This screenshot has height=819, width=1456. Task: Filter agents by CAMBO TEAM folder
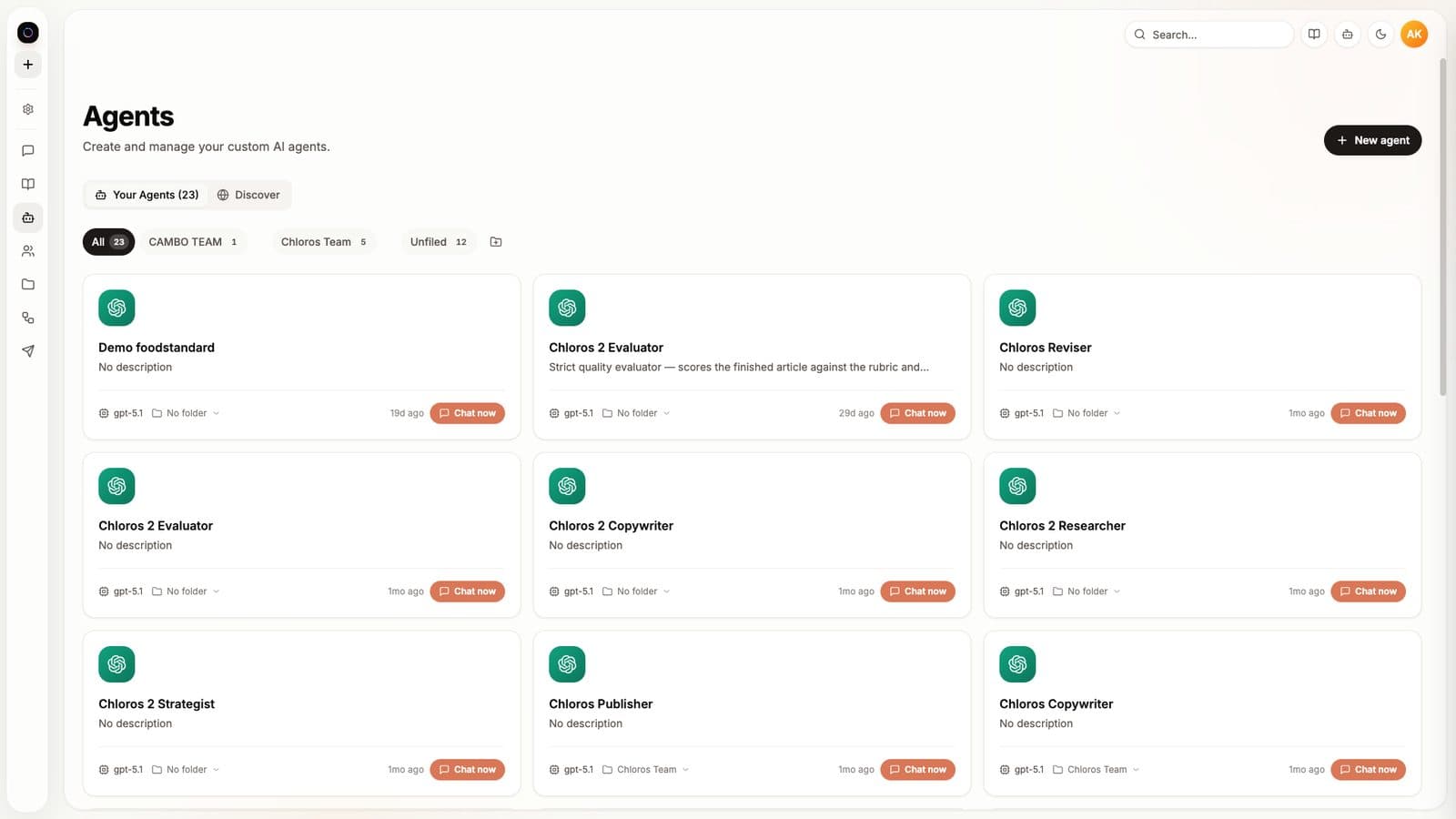coord(193,242)
